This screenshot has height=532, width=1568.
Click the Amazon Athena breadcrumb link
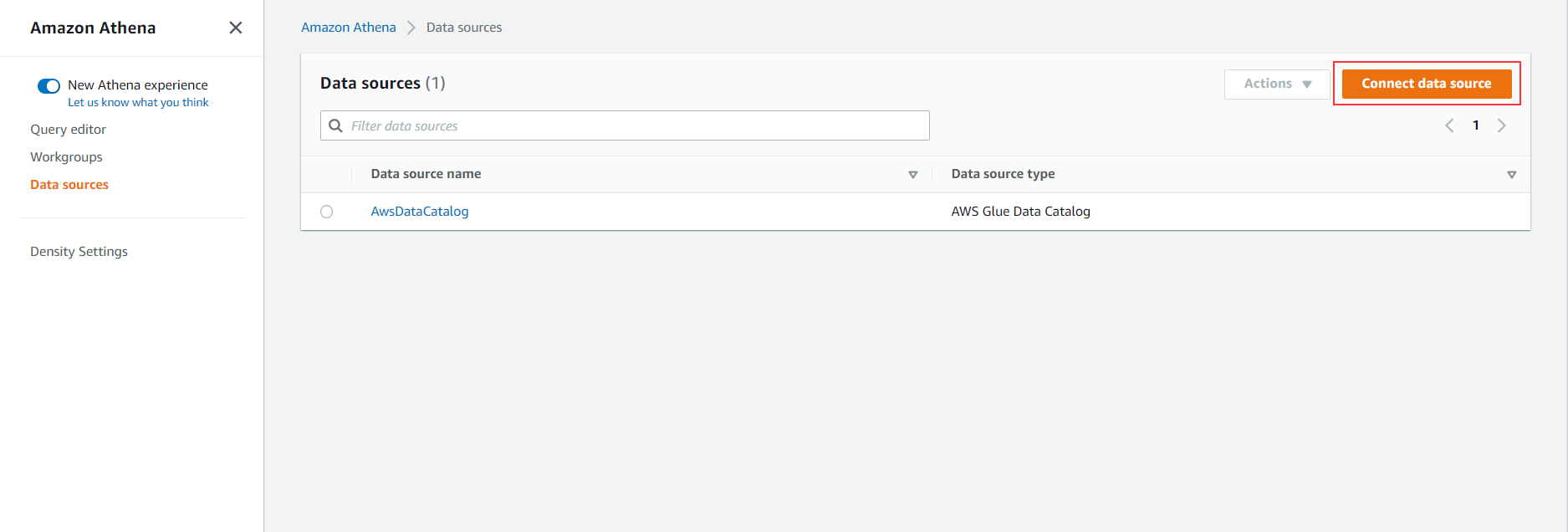pyautogui.click(x=349, y=27)
